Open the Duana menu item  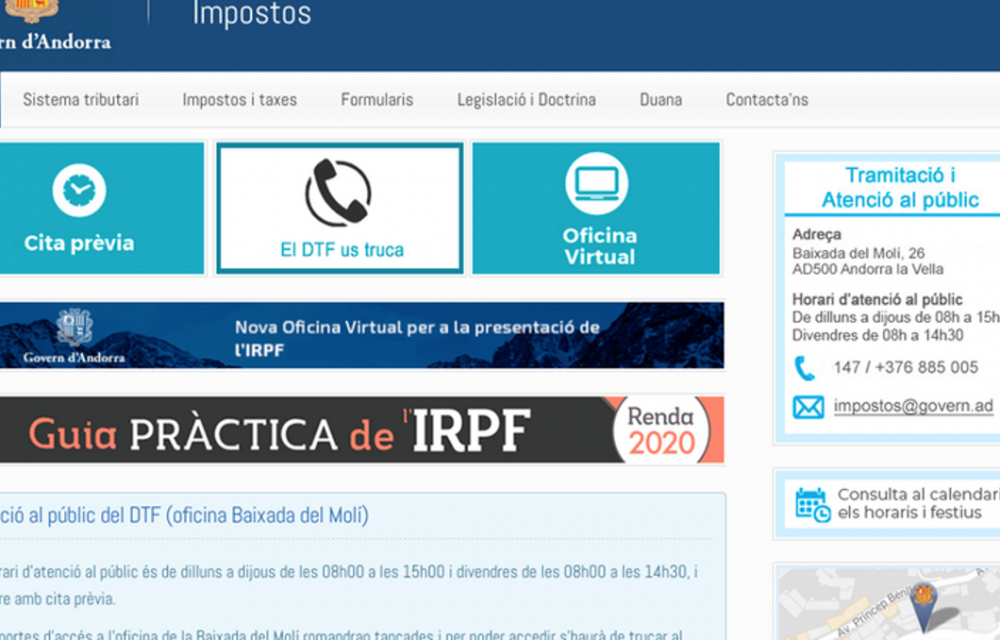661,100
